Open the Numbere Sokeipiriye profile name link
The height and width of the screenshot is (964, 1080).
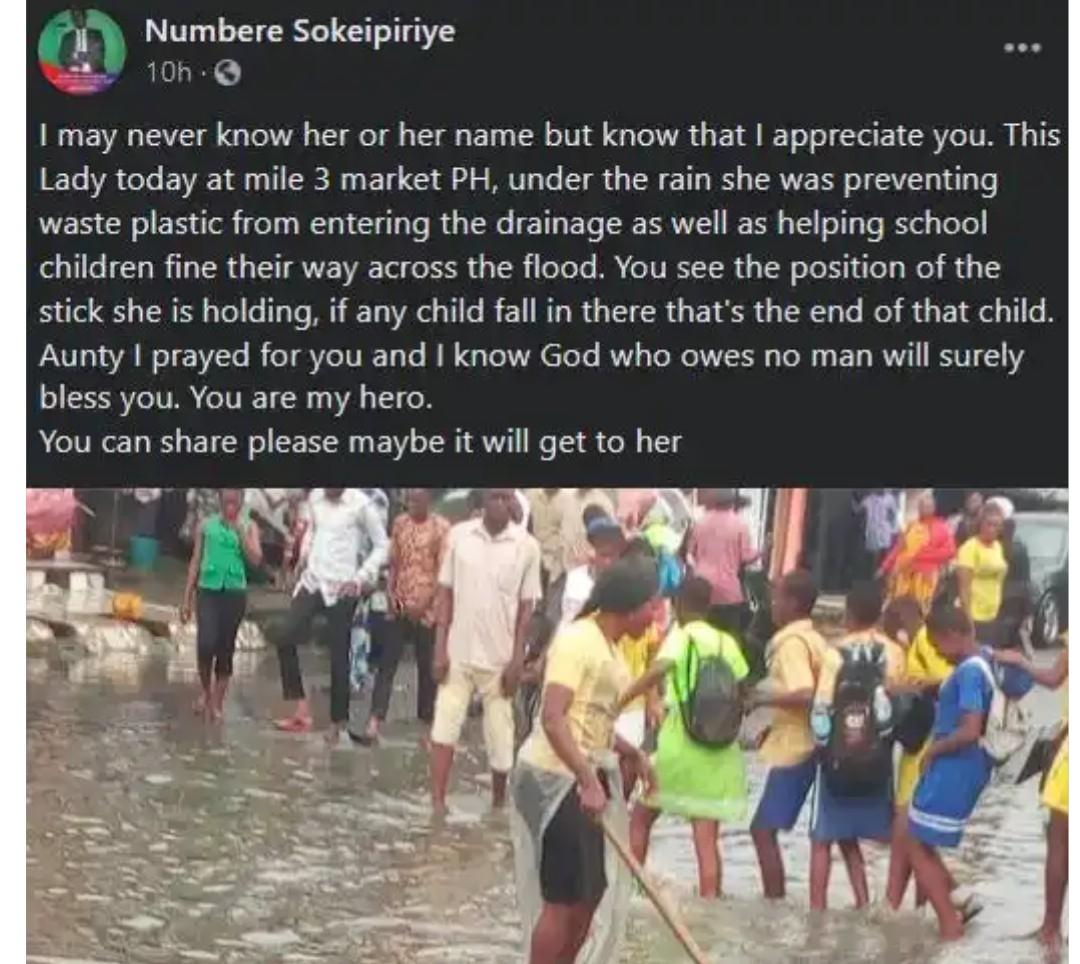[x=300, y=32]
